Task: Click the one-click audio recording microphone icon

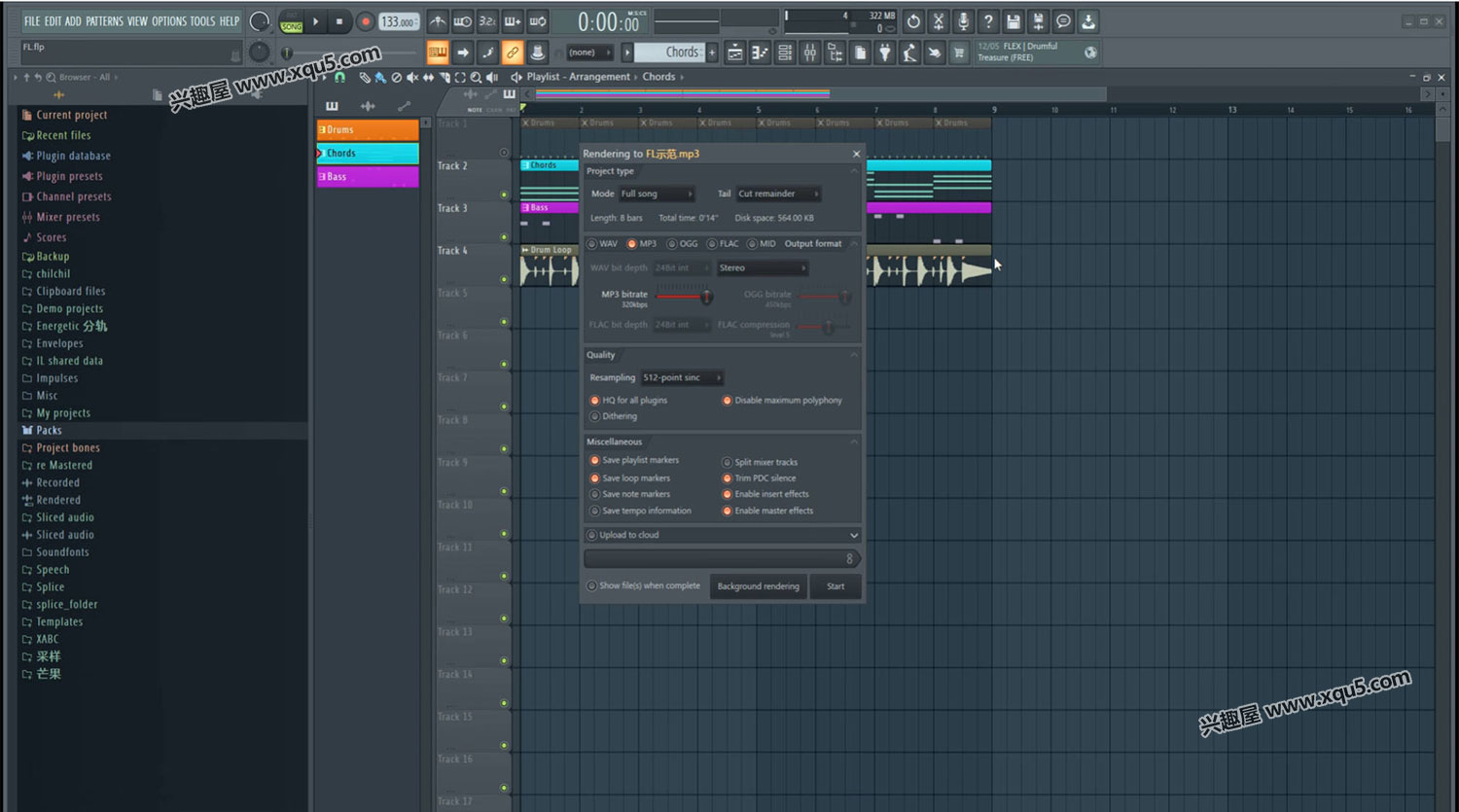Action: [964, 21]
